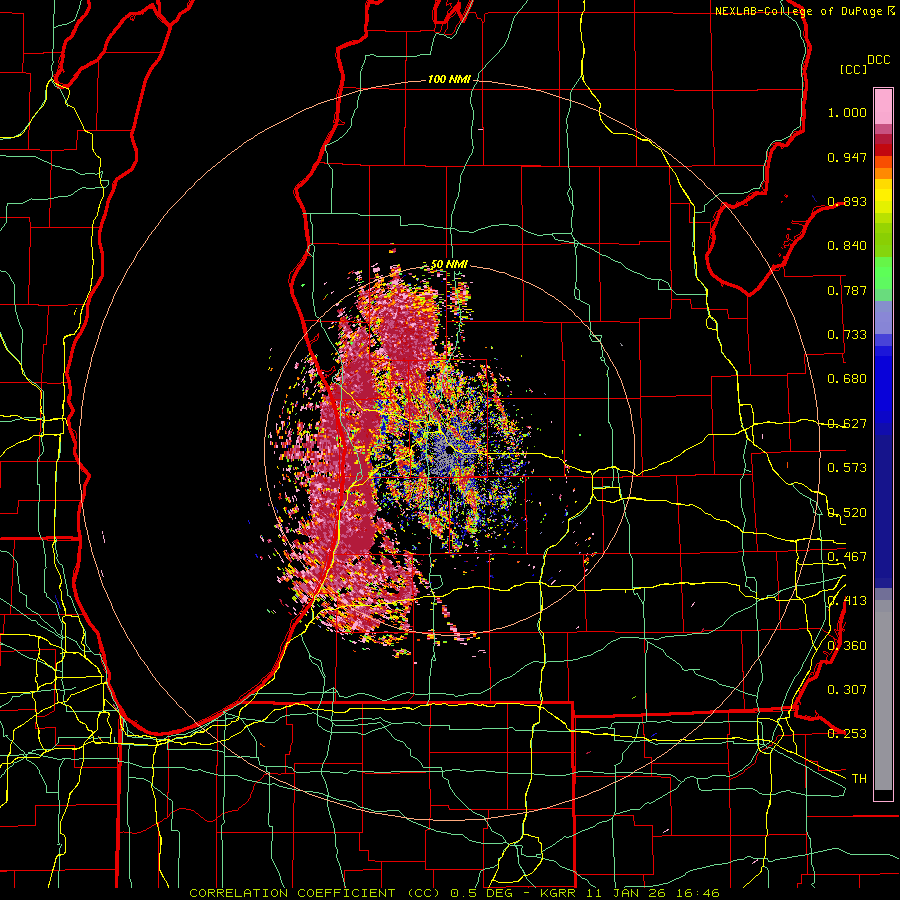Click the 0.307 legend value
This screenshot has height=900, width=900.
point(847,690)
